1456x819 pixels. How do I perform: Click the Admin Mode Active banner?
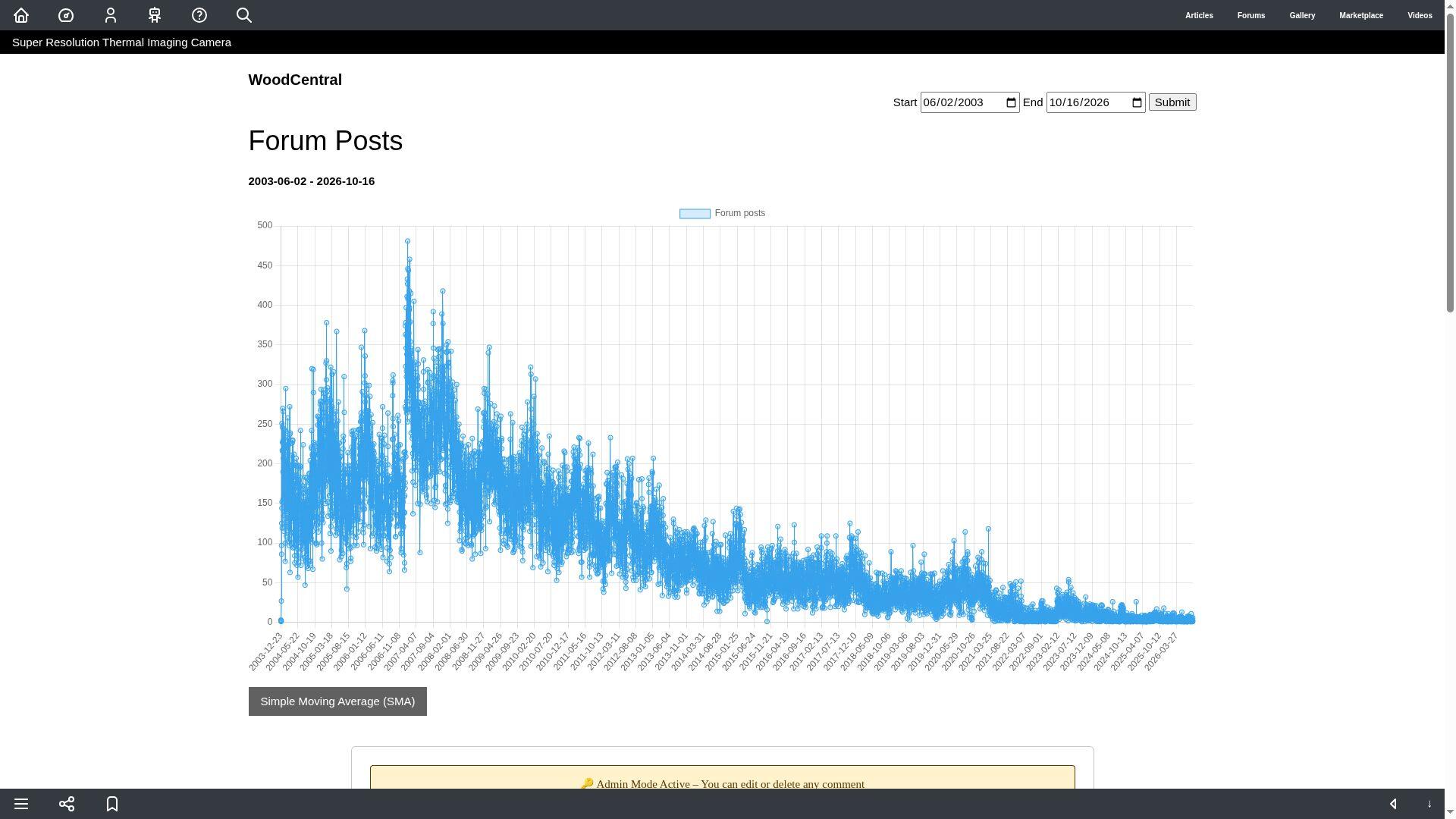point(723,777)
